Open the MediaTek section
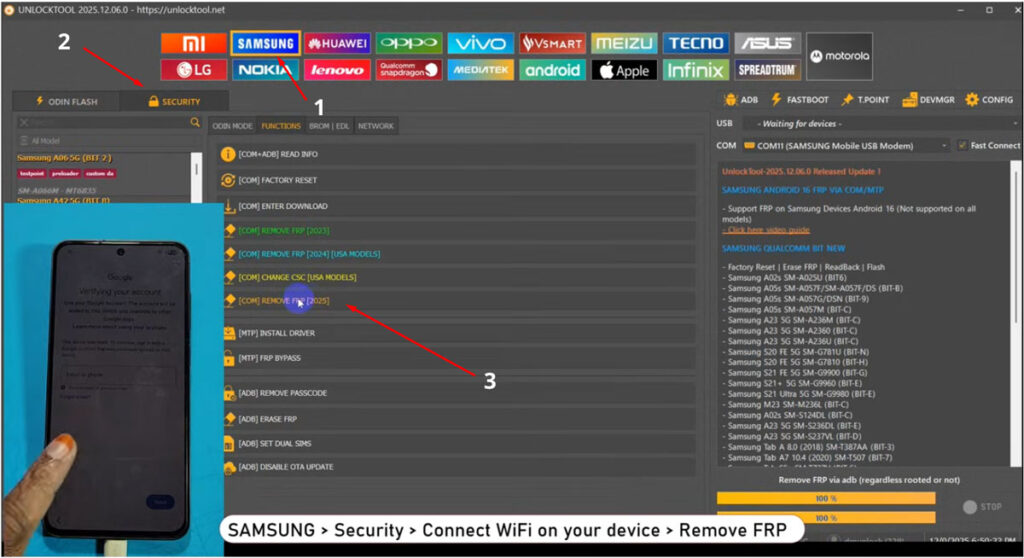This screenshot has height=558, width=1024. [481, 70]
